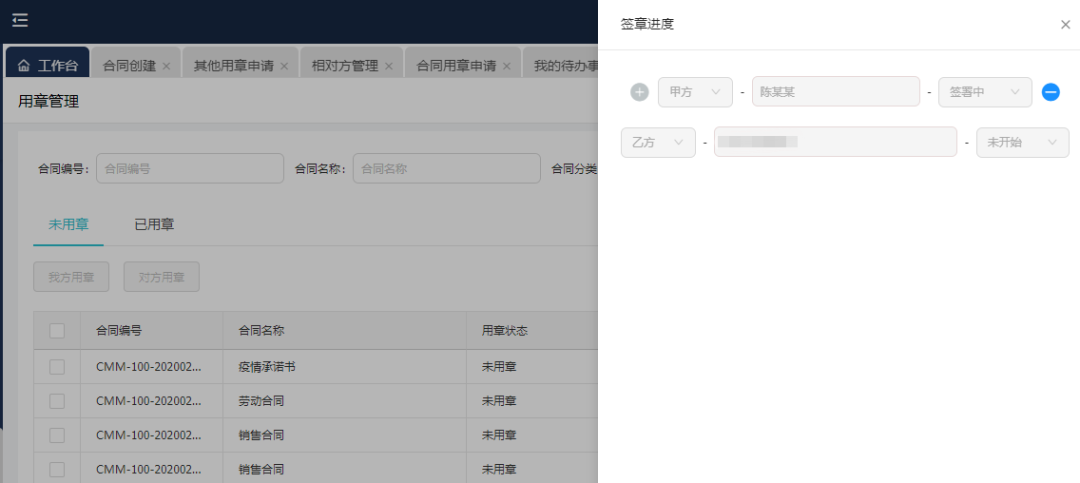
Task: Close the 相对方管理 tab
Action: (389, 67)
